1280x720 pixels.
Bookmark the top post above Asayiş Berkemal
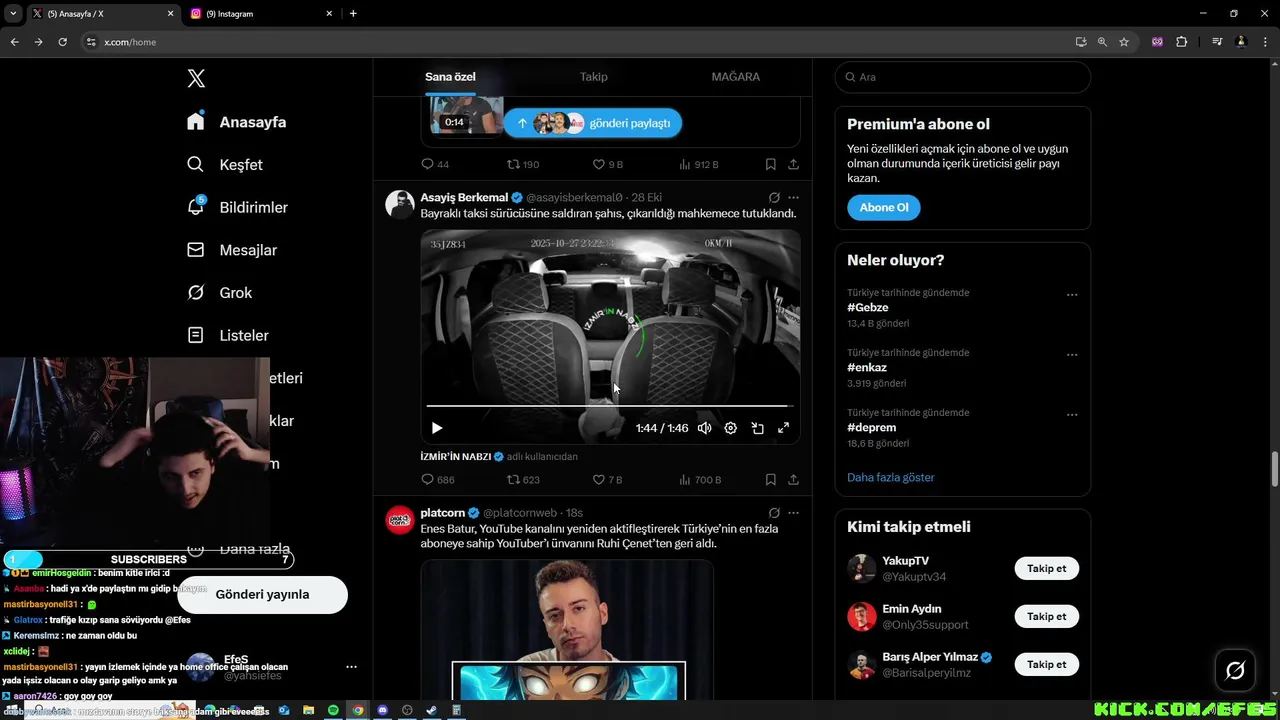tap(771, 164)
